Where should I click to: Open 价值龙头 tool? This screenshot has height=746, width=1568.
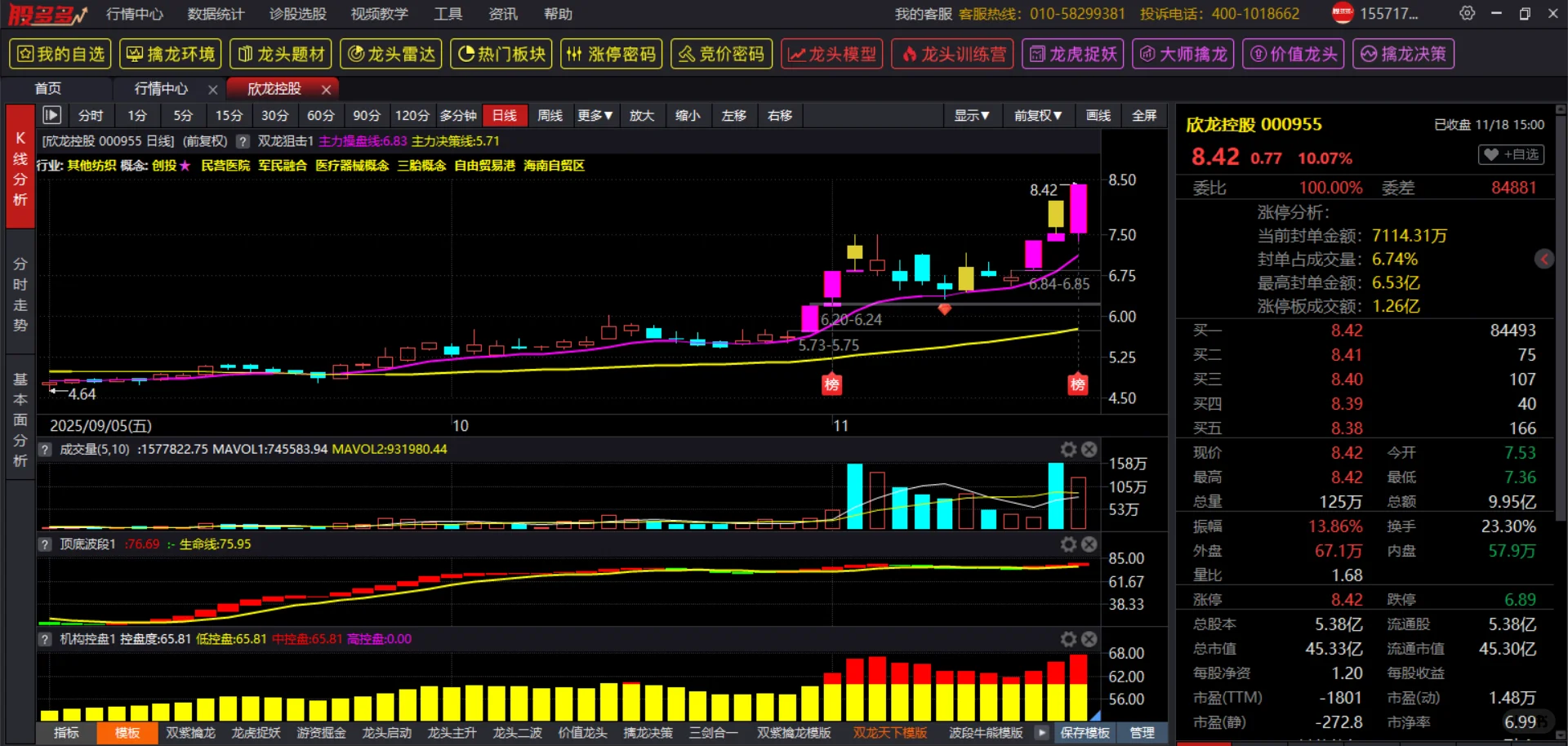click(x=1294, y=54)
